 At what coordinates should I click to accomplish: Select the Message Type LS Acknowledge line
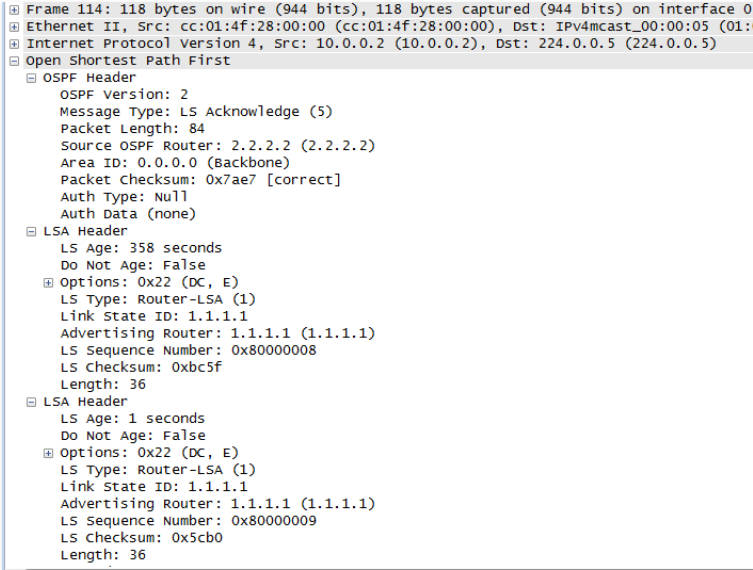point(196,112)
